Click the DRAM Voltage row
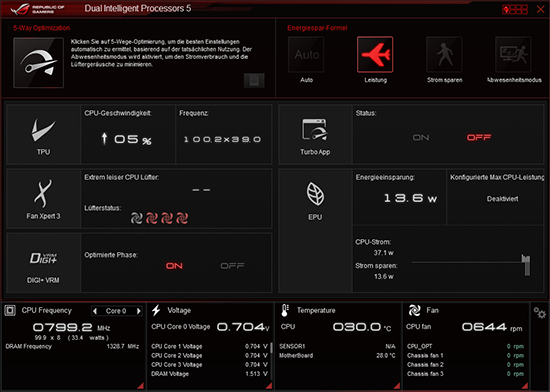Image resolution: width=550 pixels, height=392 pixels. 209,374
